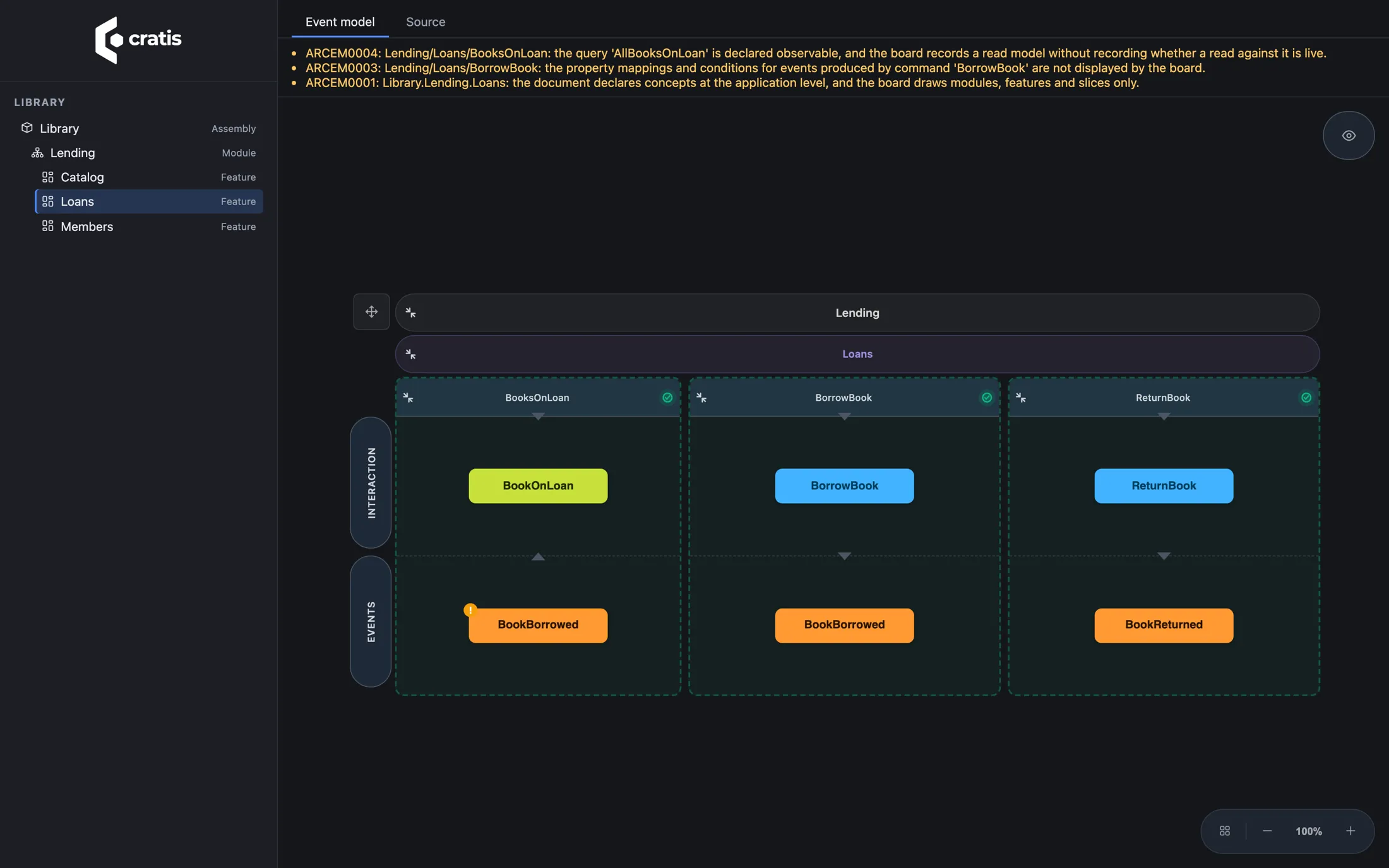Select the Event model tab

340,22
